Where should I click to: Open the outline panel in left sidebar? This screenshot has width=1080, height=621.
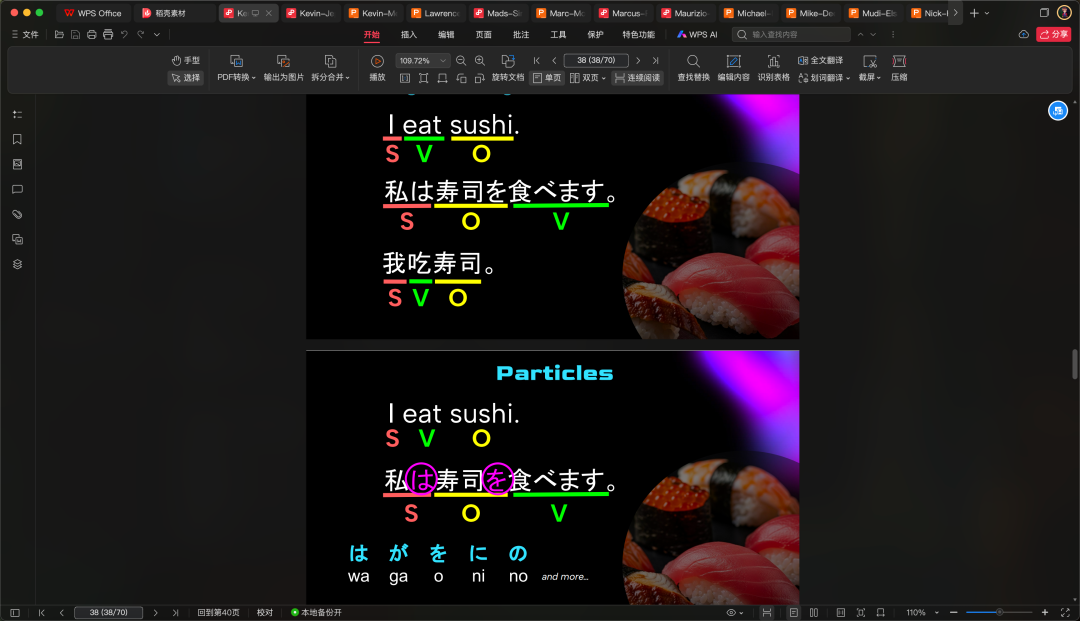click(x=17, y=114)
